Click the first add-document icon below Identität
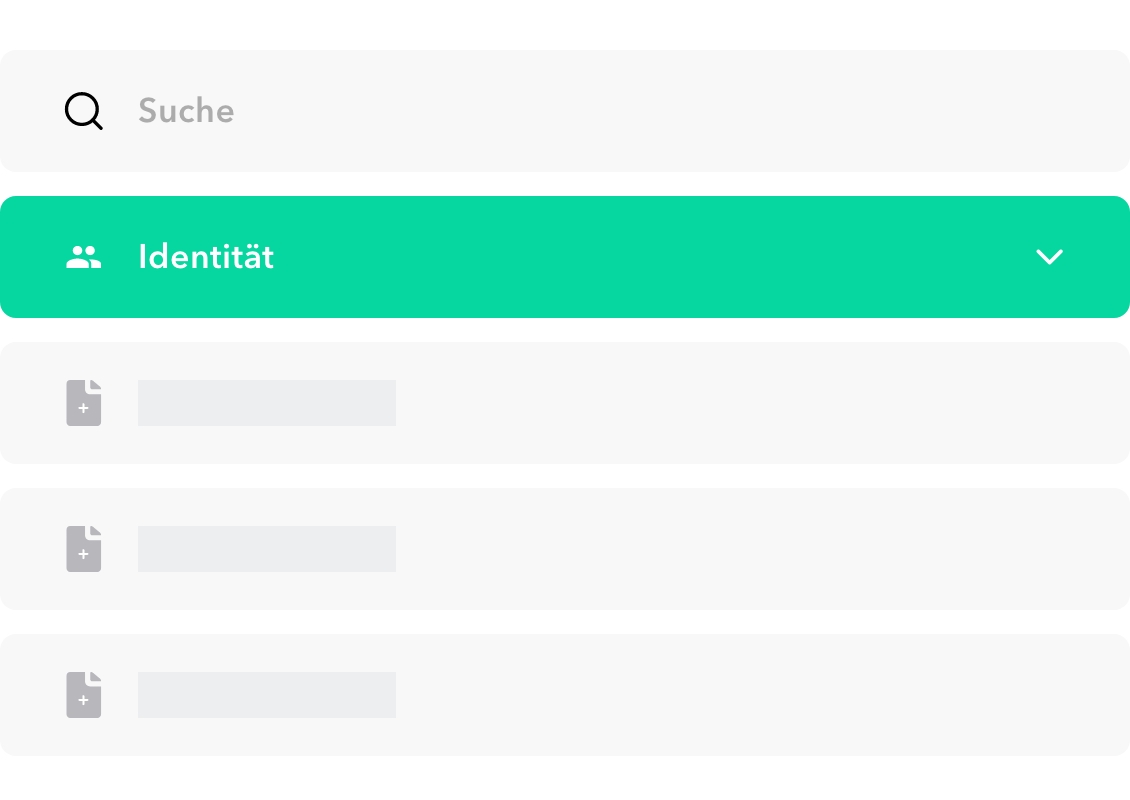The height and width of the screenshot is (800, 1130). [84, 403]
